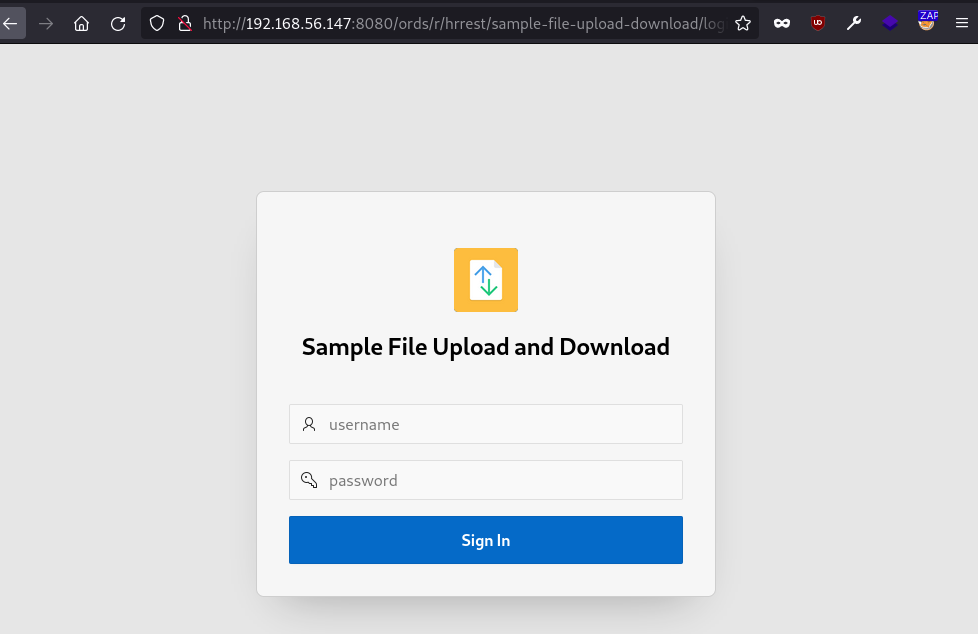
Task: Reload the current page
Action: (118, 24)
